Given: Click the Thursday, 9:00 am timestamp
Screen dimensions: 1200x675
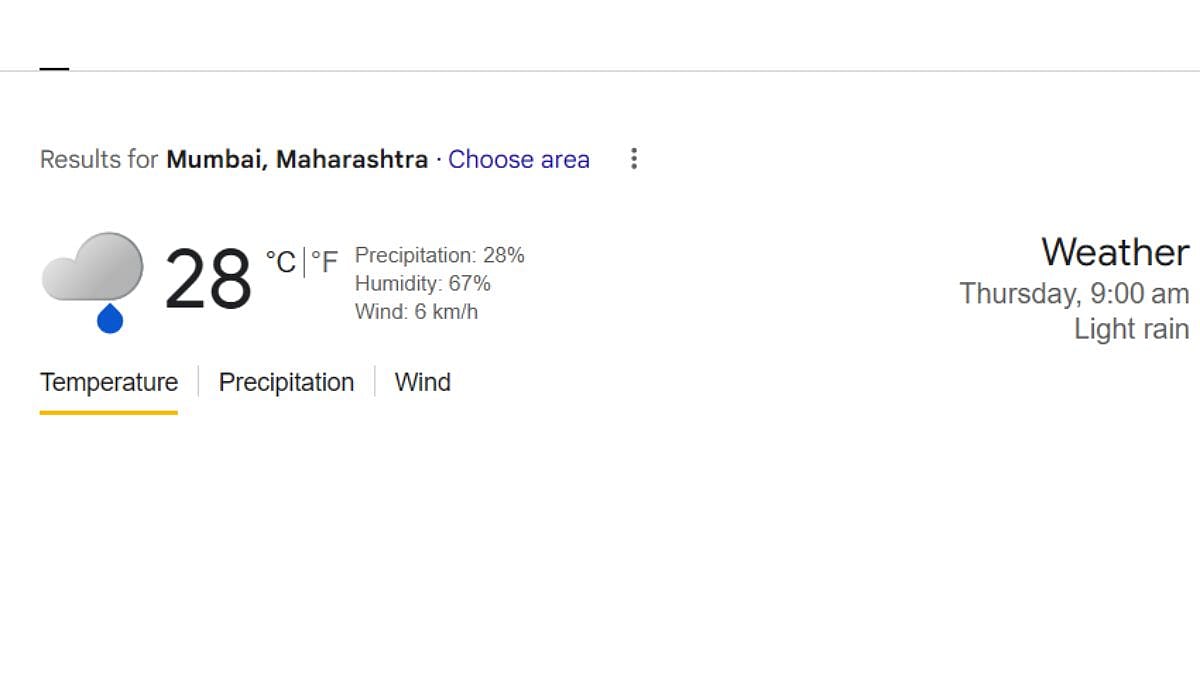Looking at the screenshot, I should click(1074, 293).
